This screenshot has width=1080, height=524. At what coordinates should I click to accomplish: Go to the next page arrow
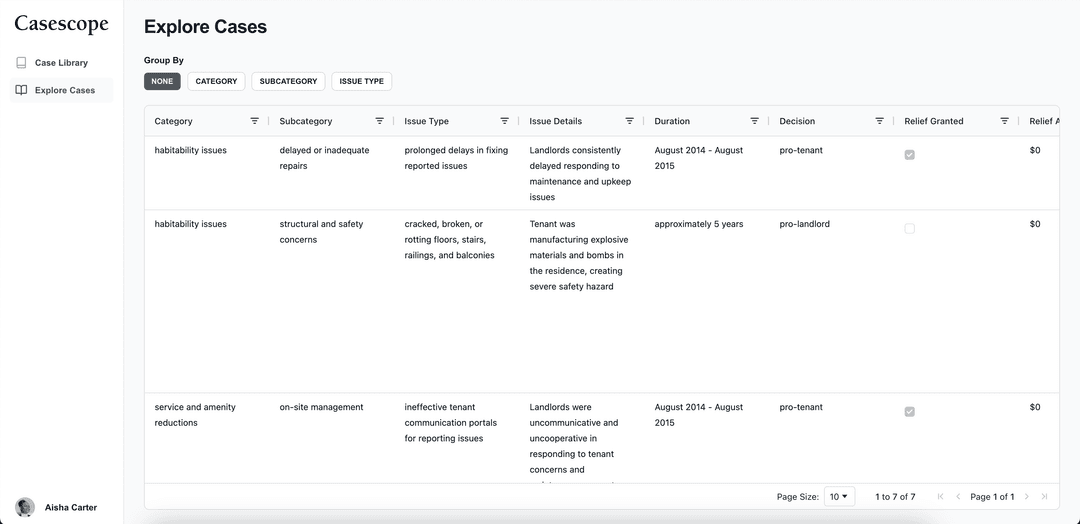click(1027, 496)
